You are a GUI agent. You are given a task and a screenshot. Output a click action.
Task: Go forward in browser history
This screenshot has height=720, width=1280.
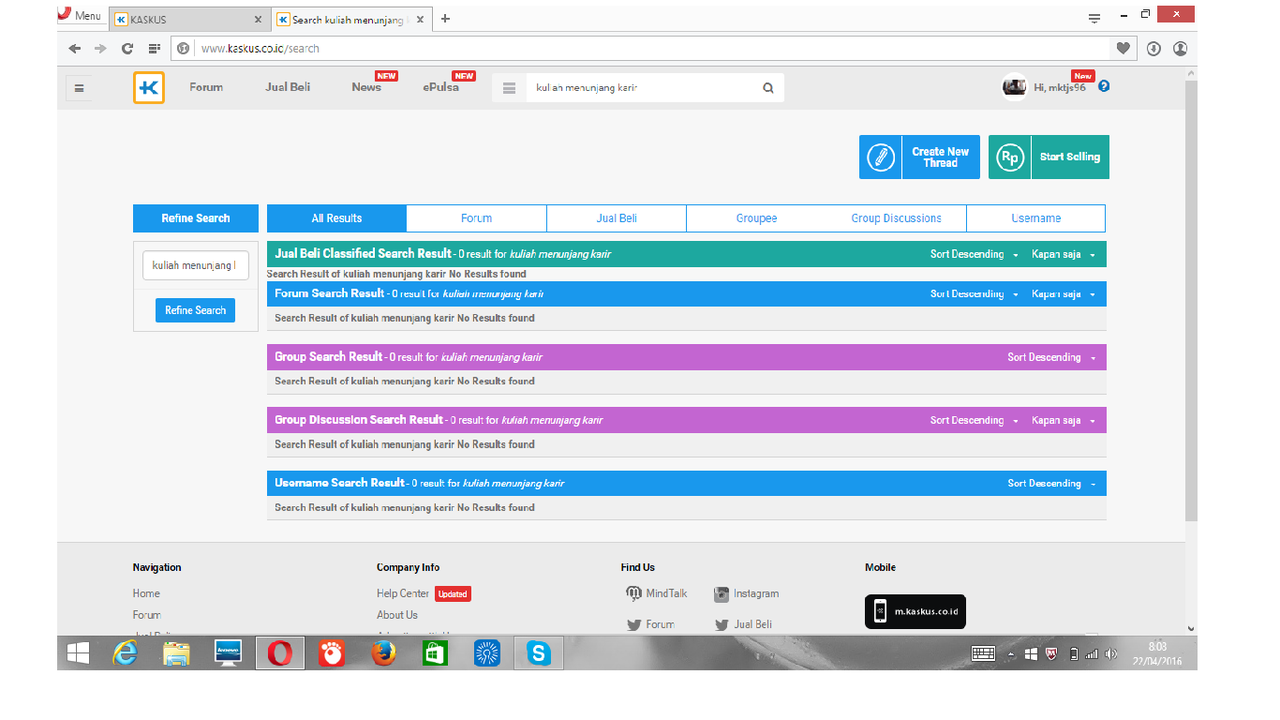click(x=100, y=48)
